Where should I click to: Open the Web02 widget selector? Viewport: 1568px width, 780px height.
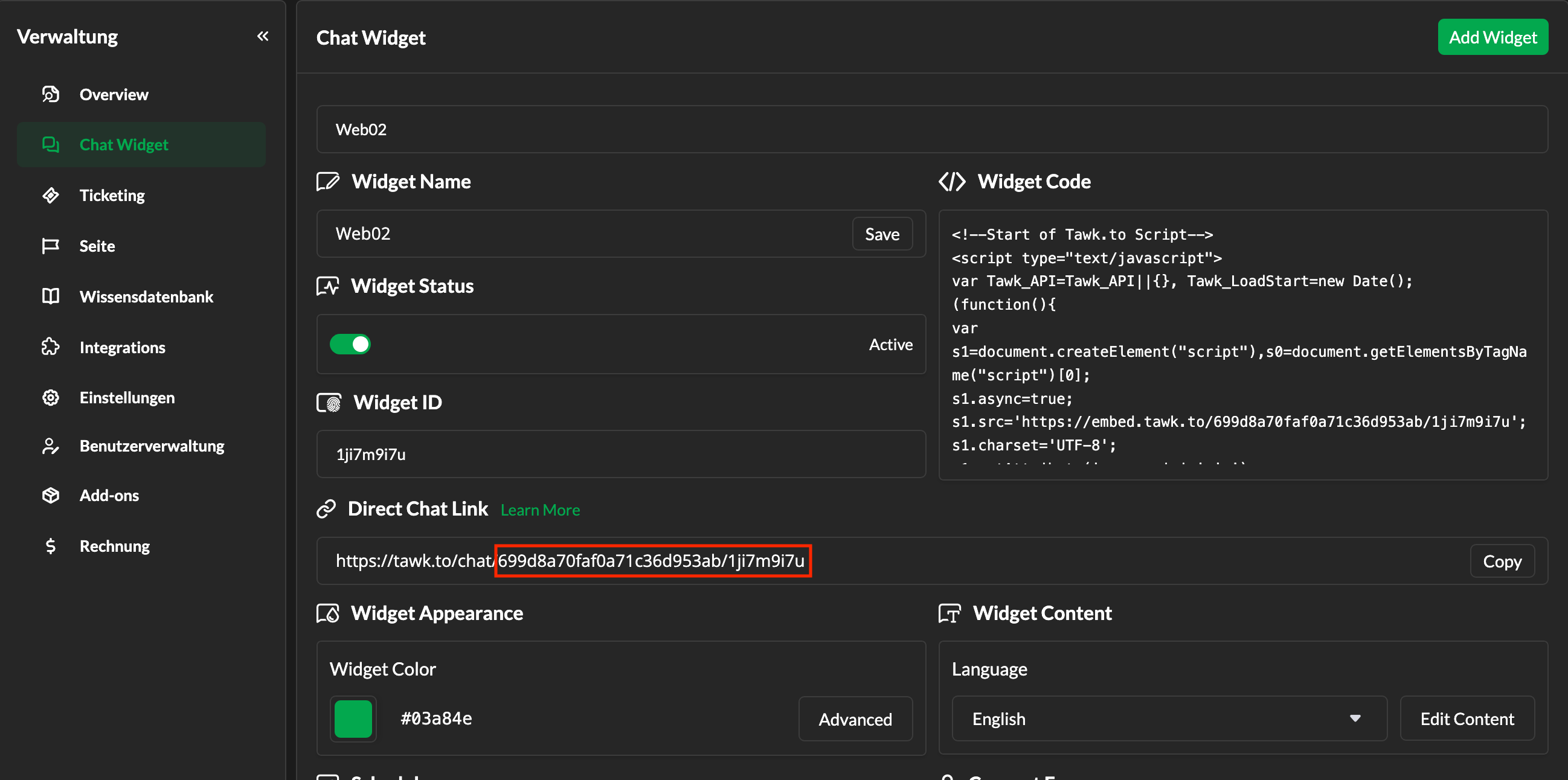click(x=931, y=130)
